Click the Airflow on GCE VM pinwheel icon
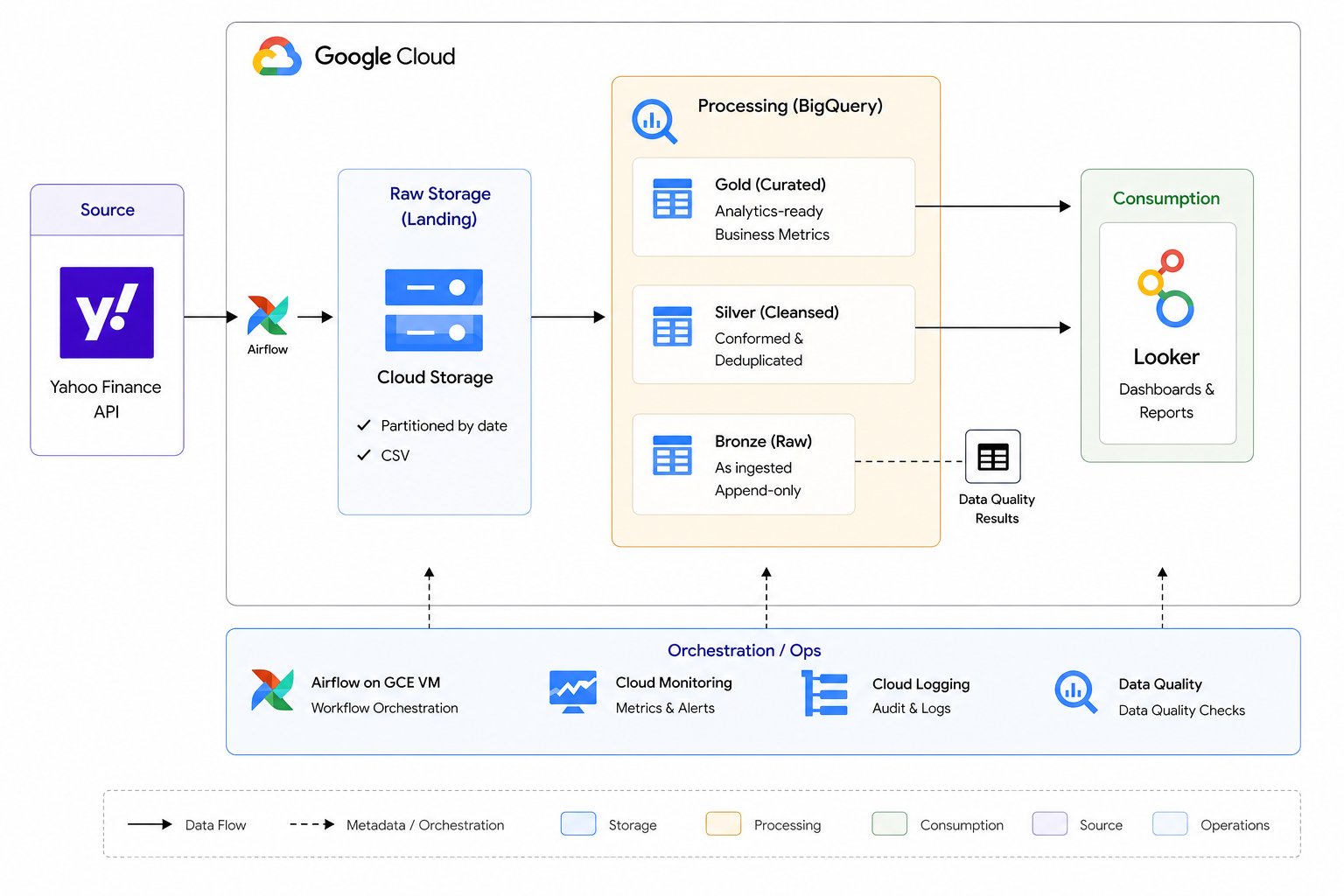 (x=272, y=690)
